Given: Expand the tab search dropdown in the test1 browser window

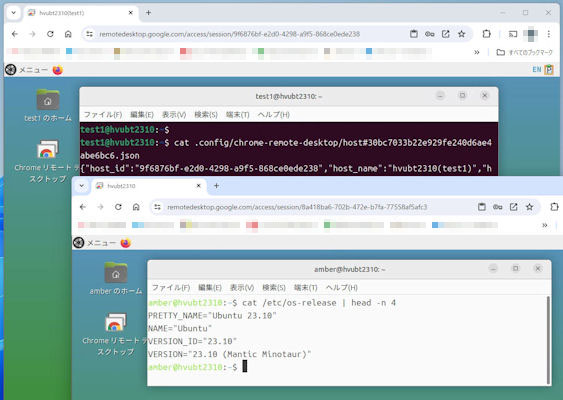Looking at the screenshot, I should tap(14, 13).
